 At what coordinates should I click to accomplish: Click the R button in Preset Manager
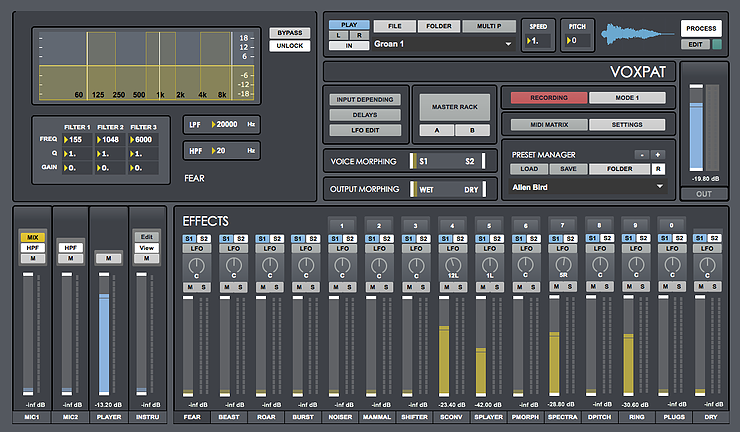pyautogui.click(x=658, y=169)
